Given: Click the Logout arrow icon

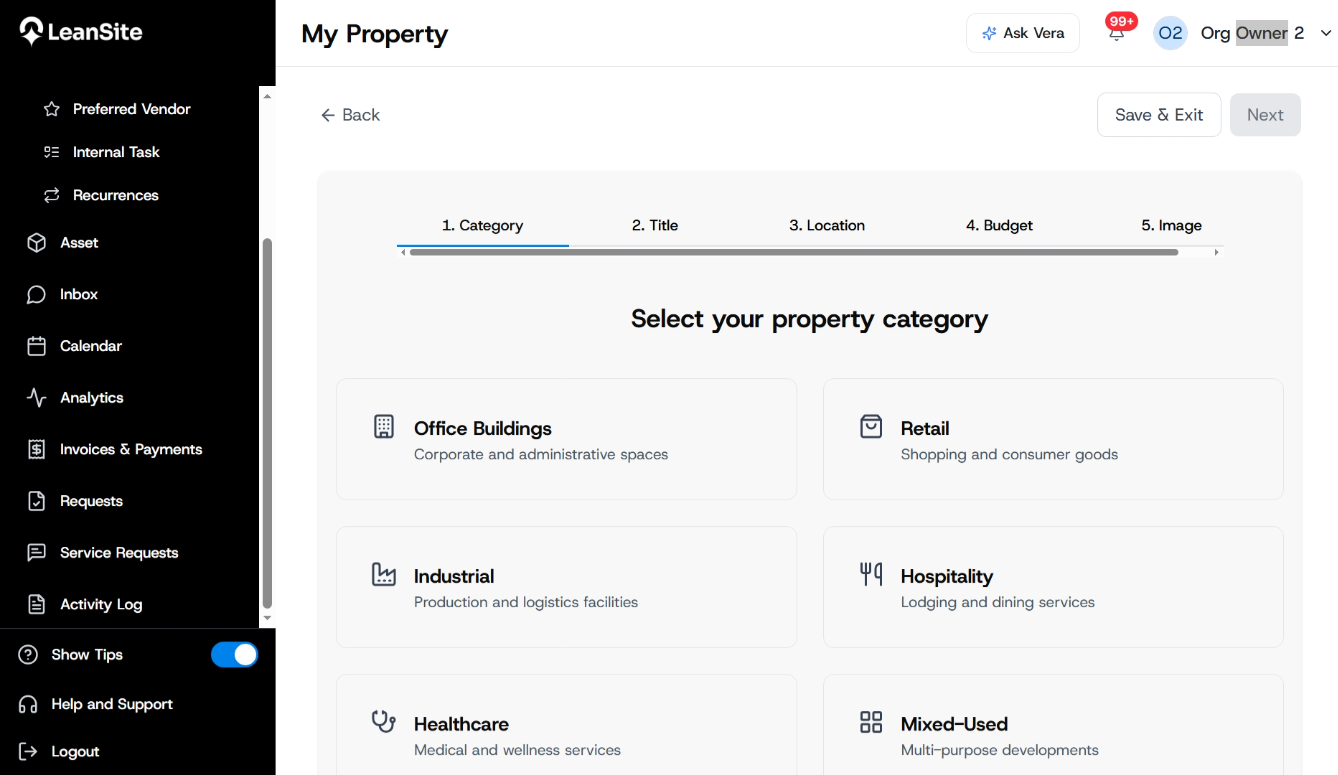Looking at the screenshot, I should [x=28, y=752].
